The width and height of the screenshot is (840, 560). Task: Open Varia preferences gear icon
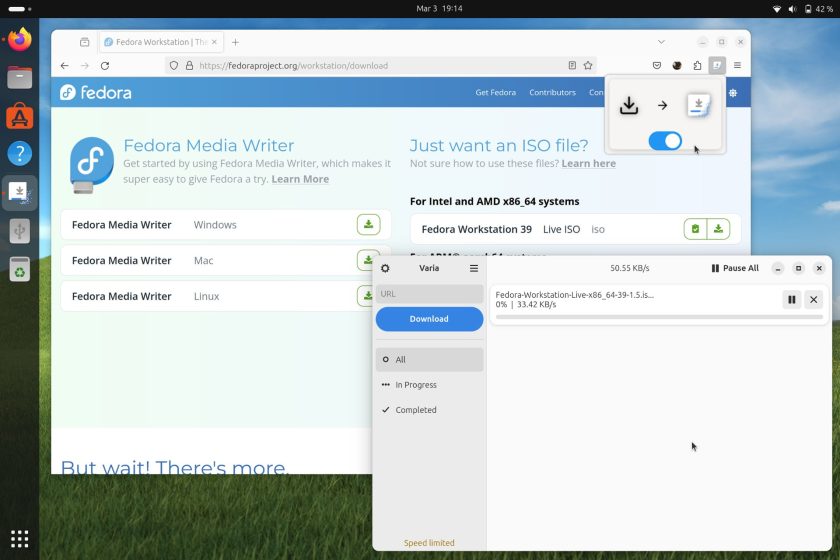coord(385,268)
